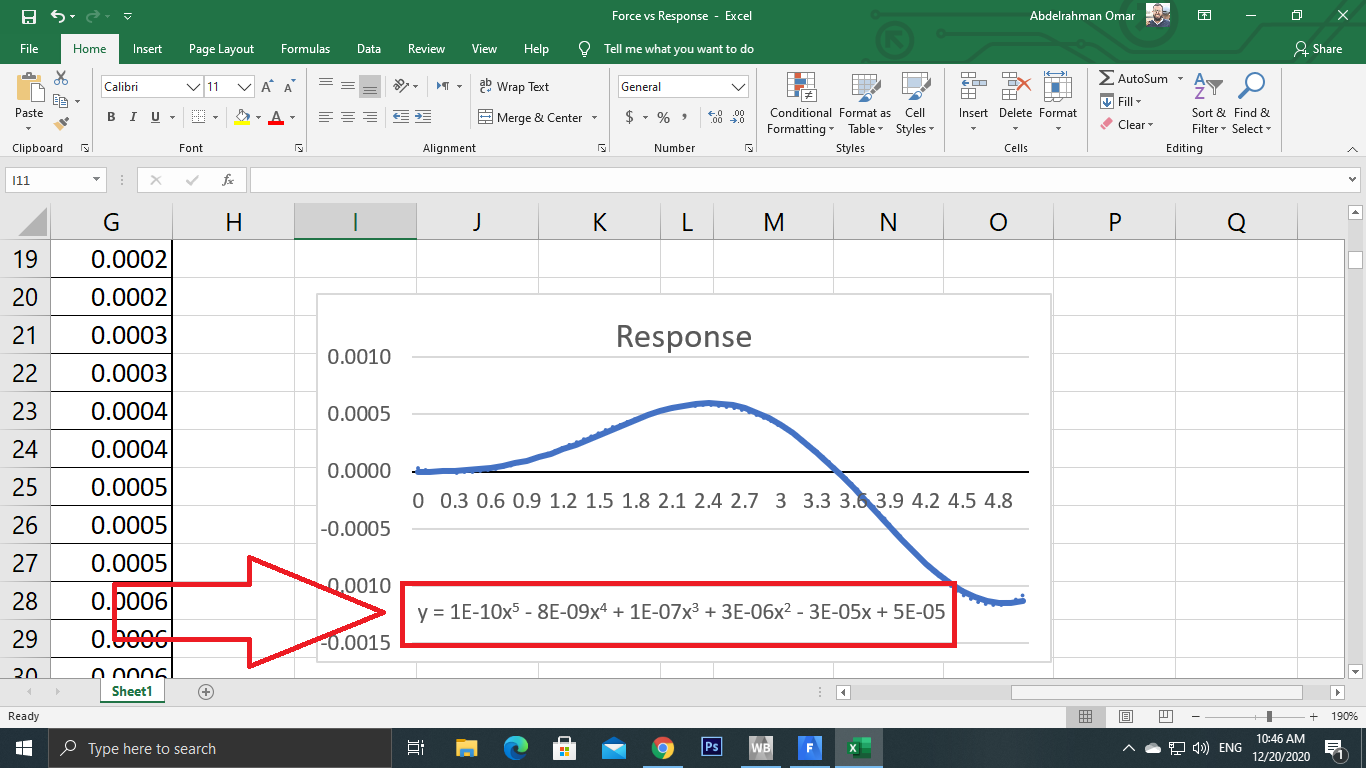Open the Calibri font name dropdown
1366x768 pixels.
coord(194,87)
